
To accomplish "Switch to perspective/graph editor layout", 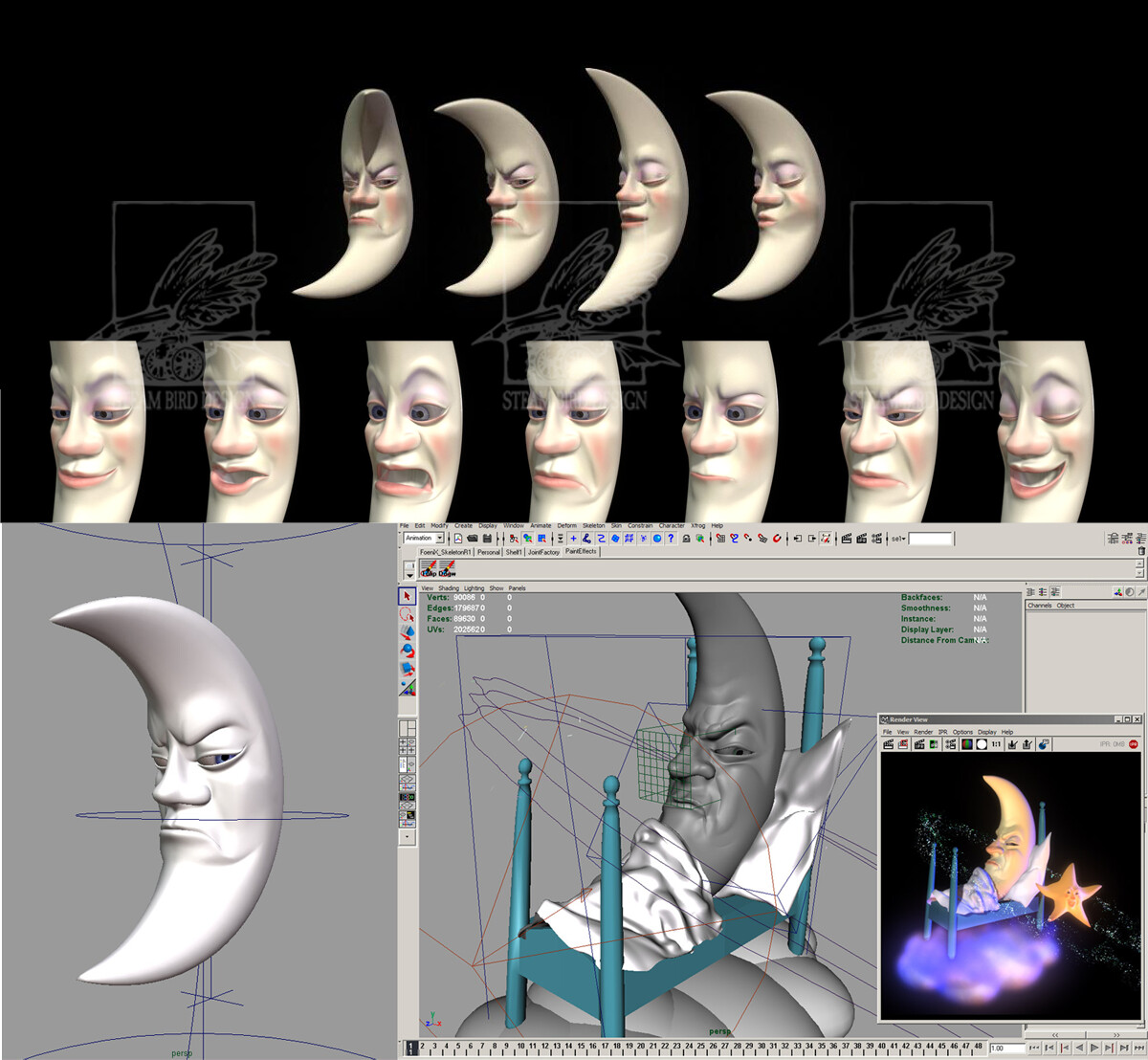I will [x=407, y=784].
